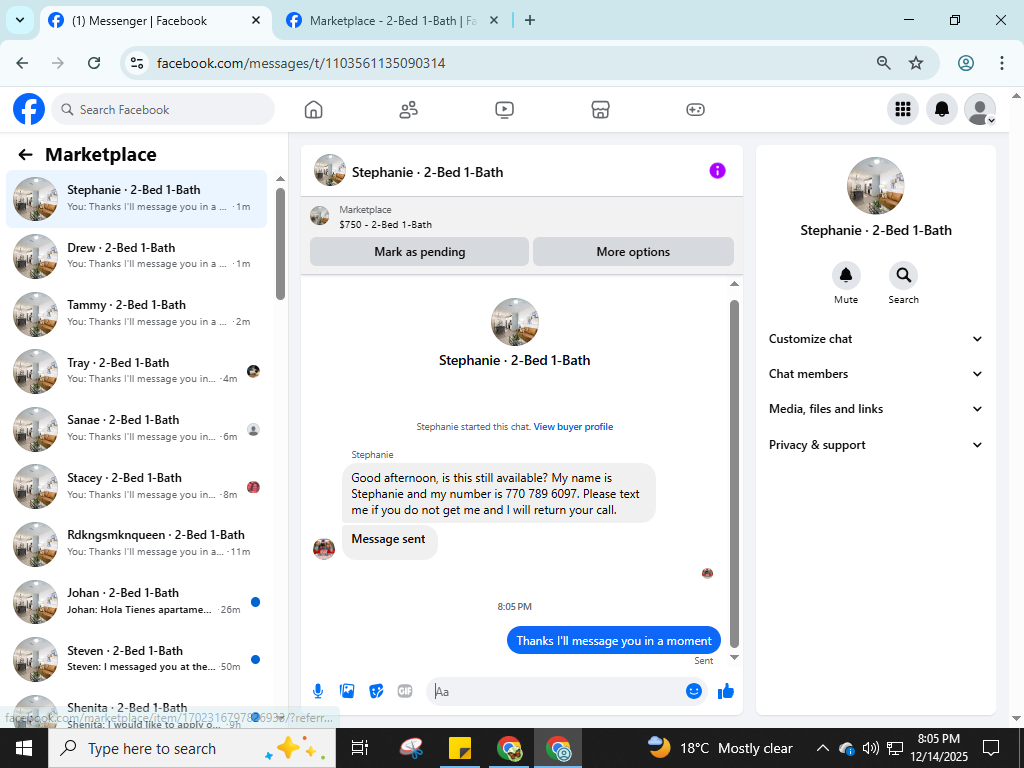
Task: Click More options button
Action: (633, 251)
